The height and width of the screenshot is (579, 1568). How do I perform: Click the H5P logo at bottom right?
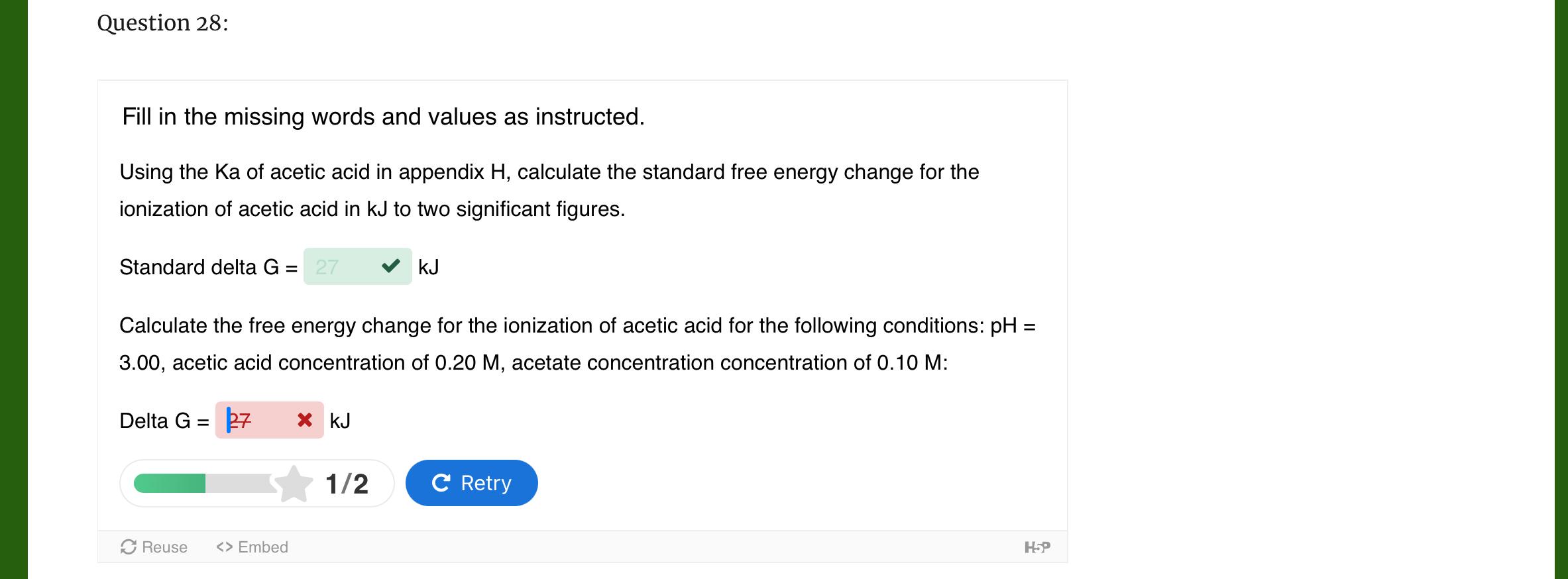[1037, 549]
